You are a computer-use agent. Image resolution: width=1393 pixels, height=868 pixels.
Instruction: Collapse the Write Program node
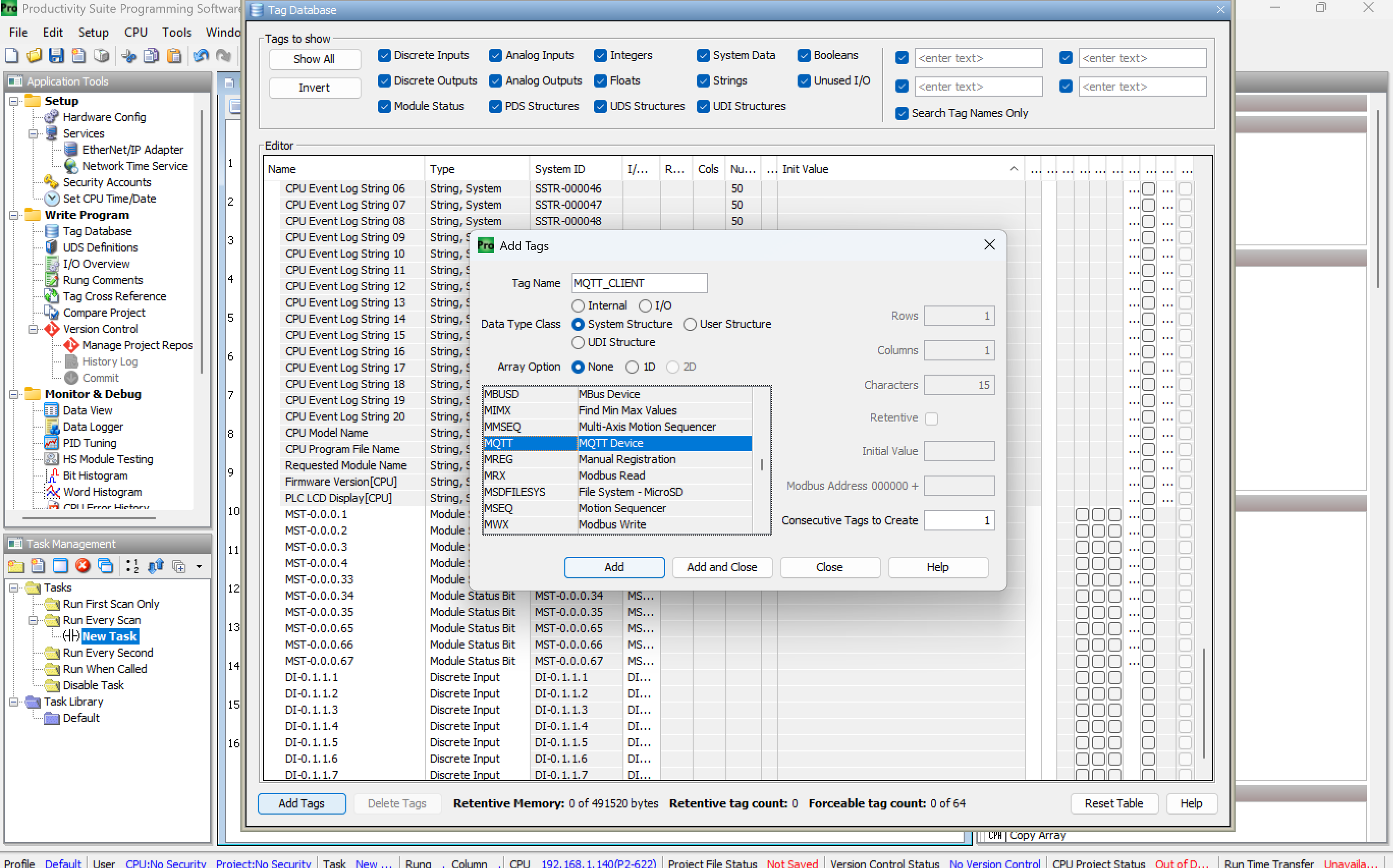point(14,215)
